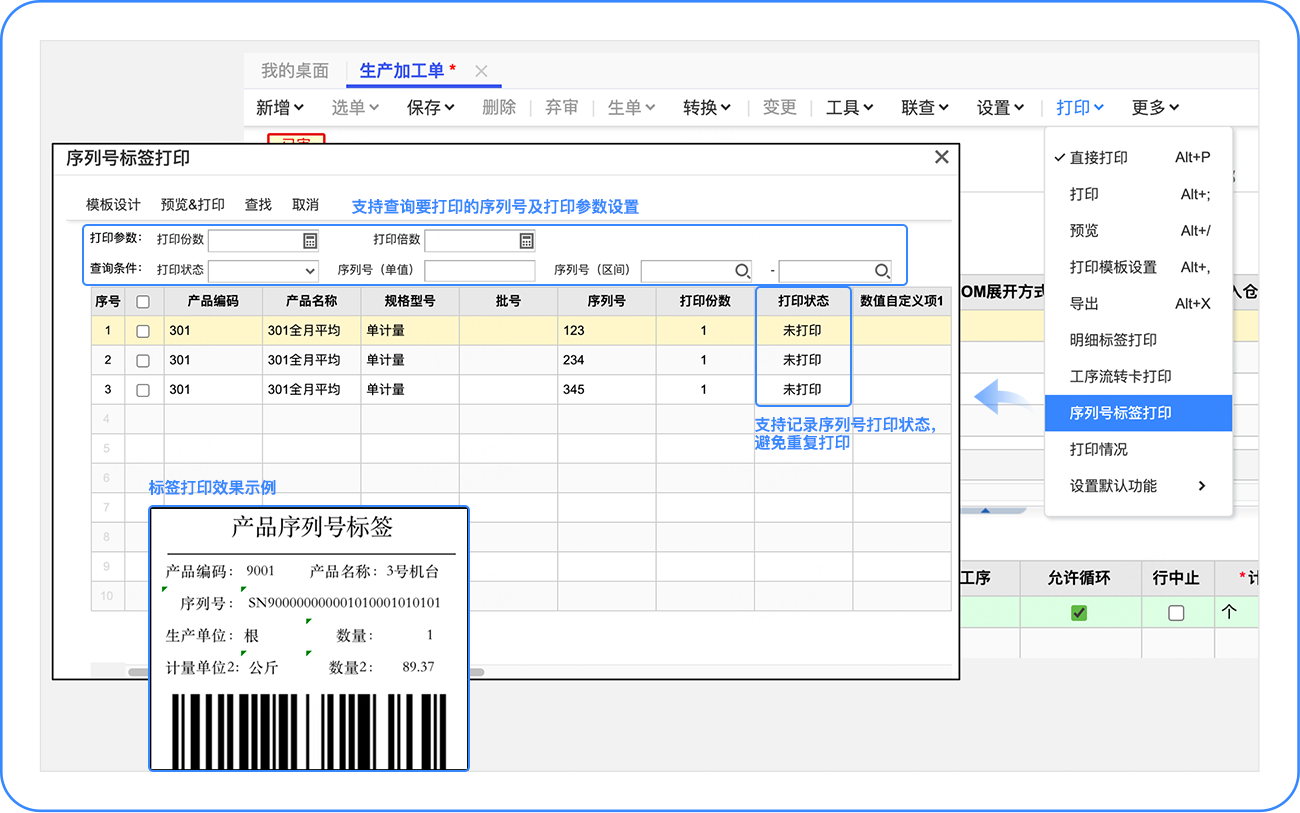
Task: Open the 打印状态 dropdown
Action: tap(263, 271)
